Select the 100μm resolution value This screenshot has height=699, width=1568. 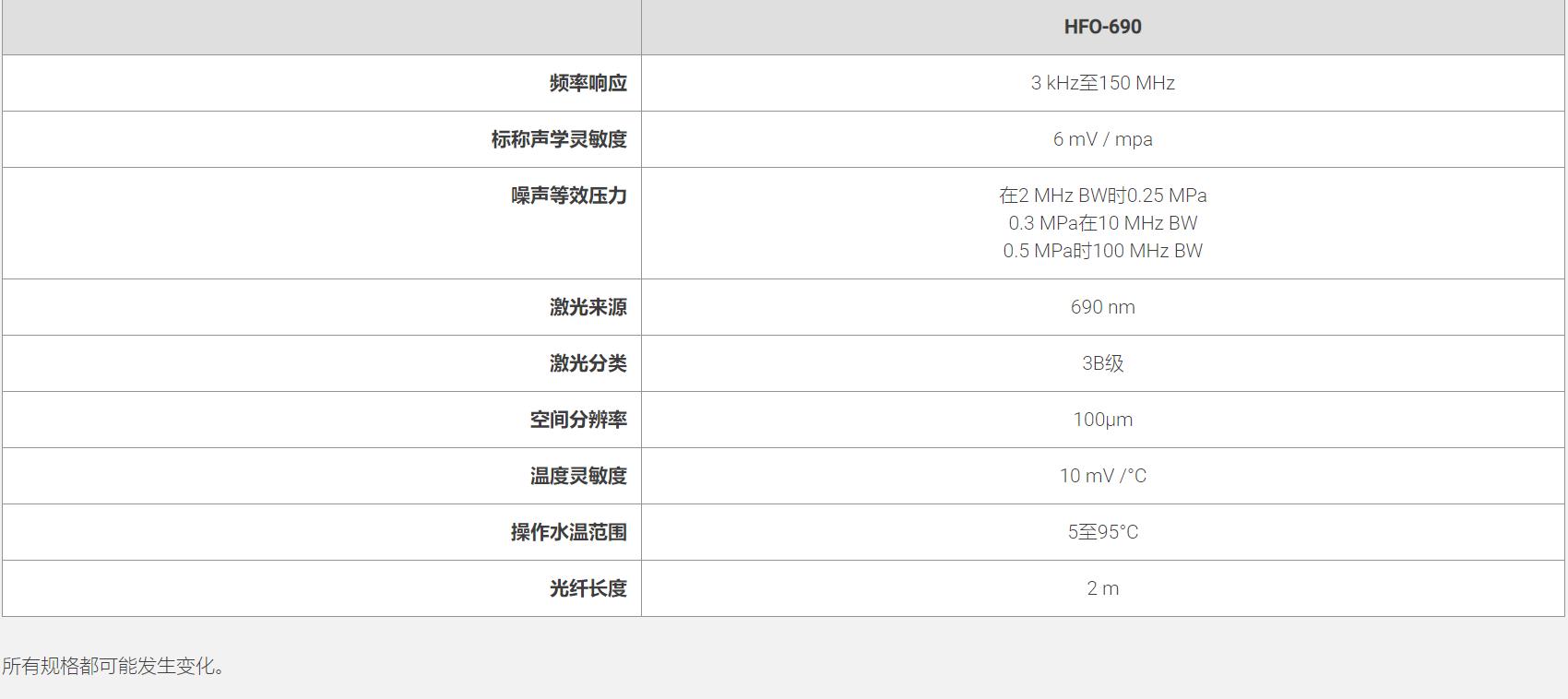tap(1102, 420)
